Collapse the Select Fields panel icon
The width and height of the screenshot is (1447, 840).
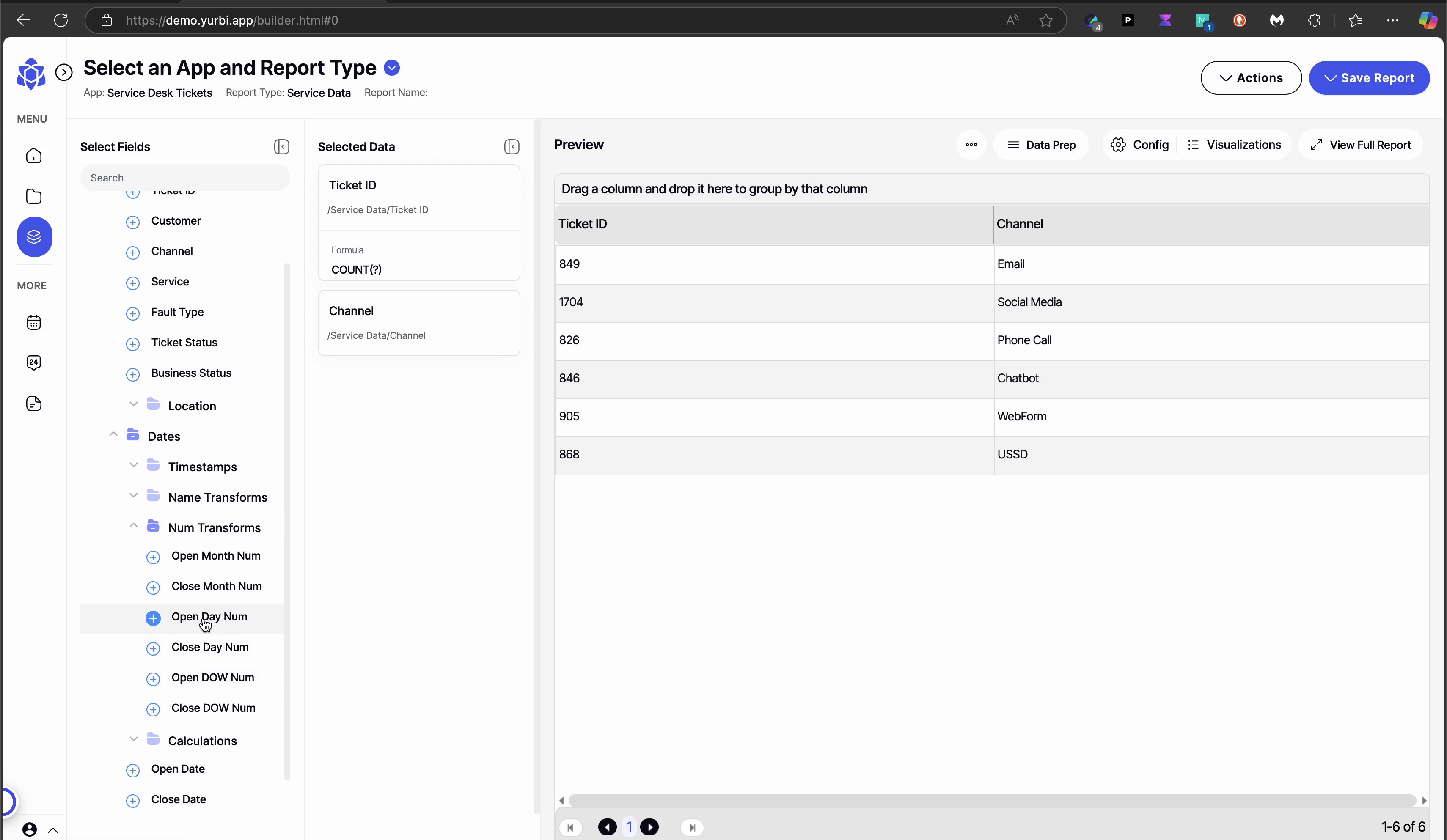tap(281, 146)
